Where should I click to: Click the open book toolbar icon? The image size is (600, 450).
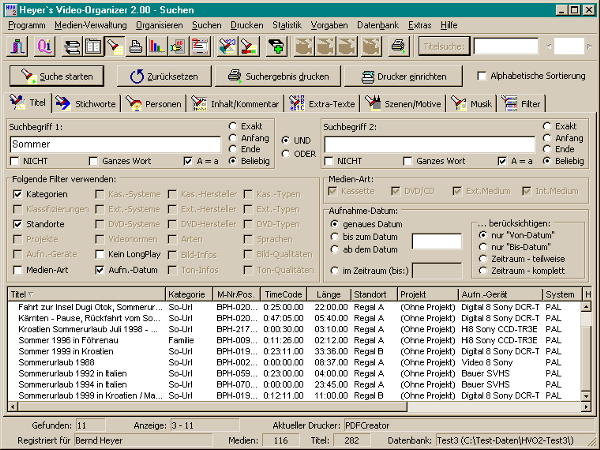93,46
